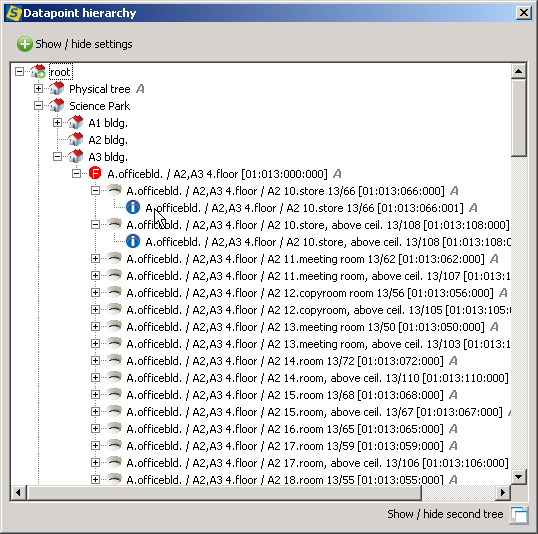The width and height of the screenshot is (538, 534).
Task: Expand the A1 bldg. node
Action: click(x=57, y=123)
